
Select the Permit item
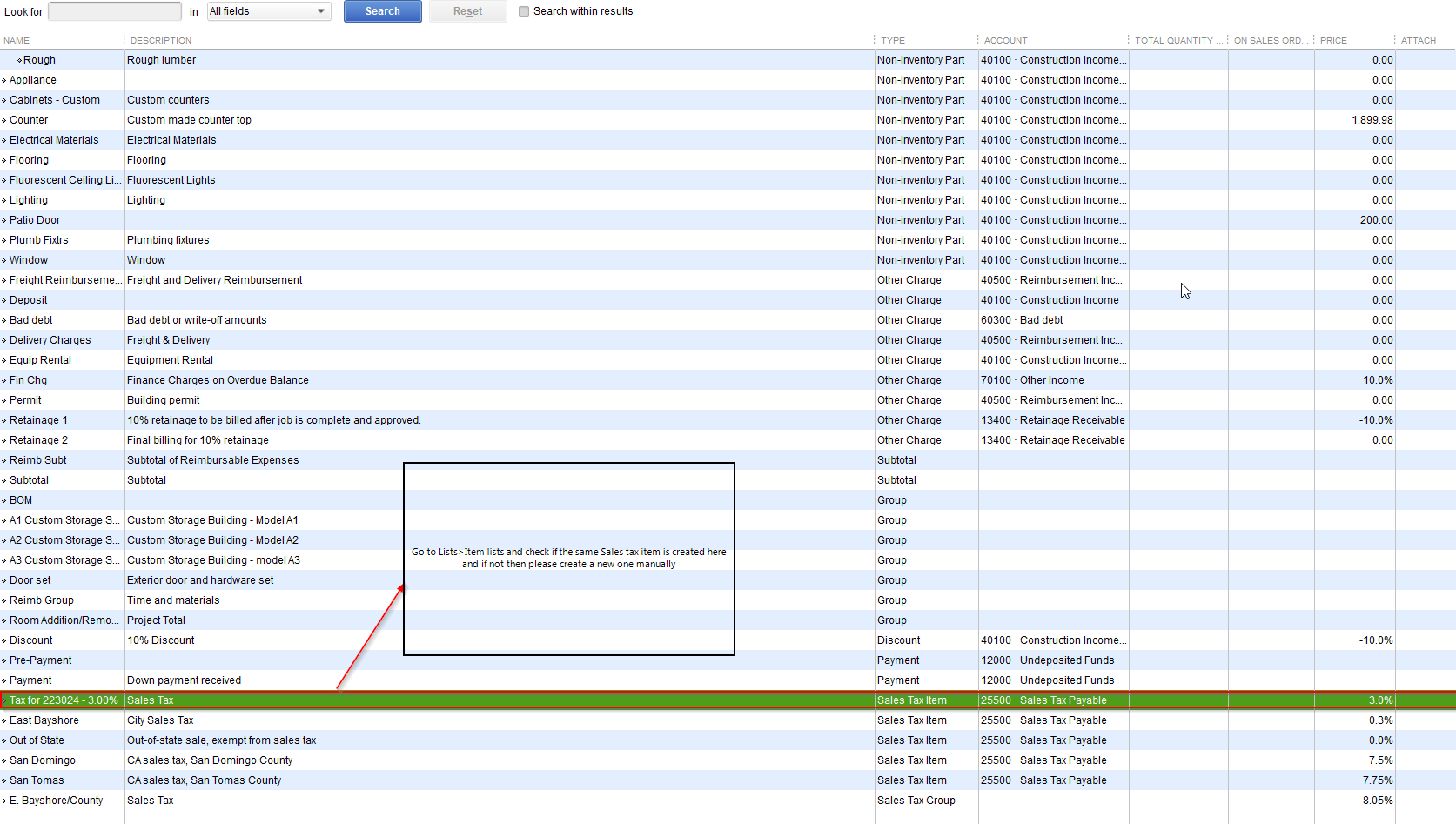click(25, 400)
